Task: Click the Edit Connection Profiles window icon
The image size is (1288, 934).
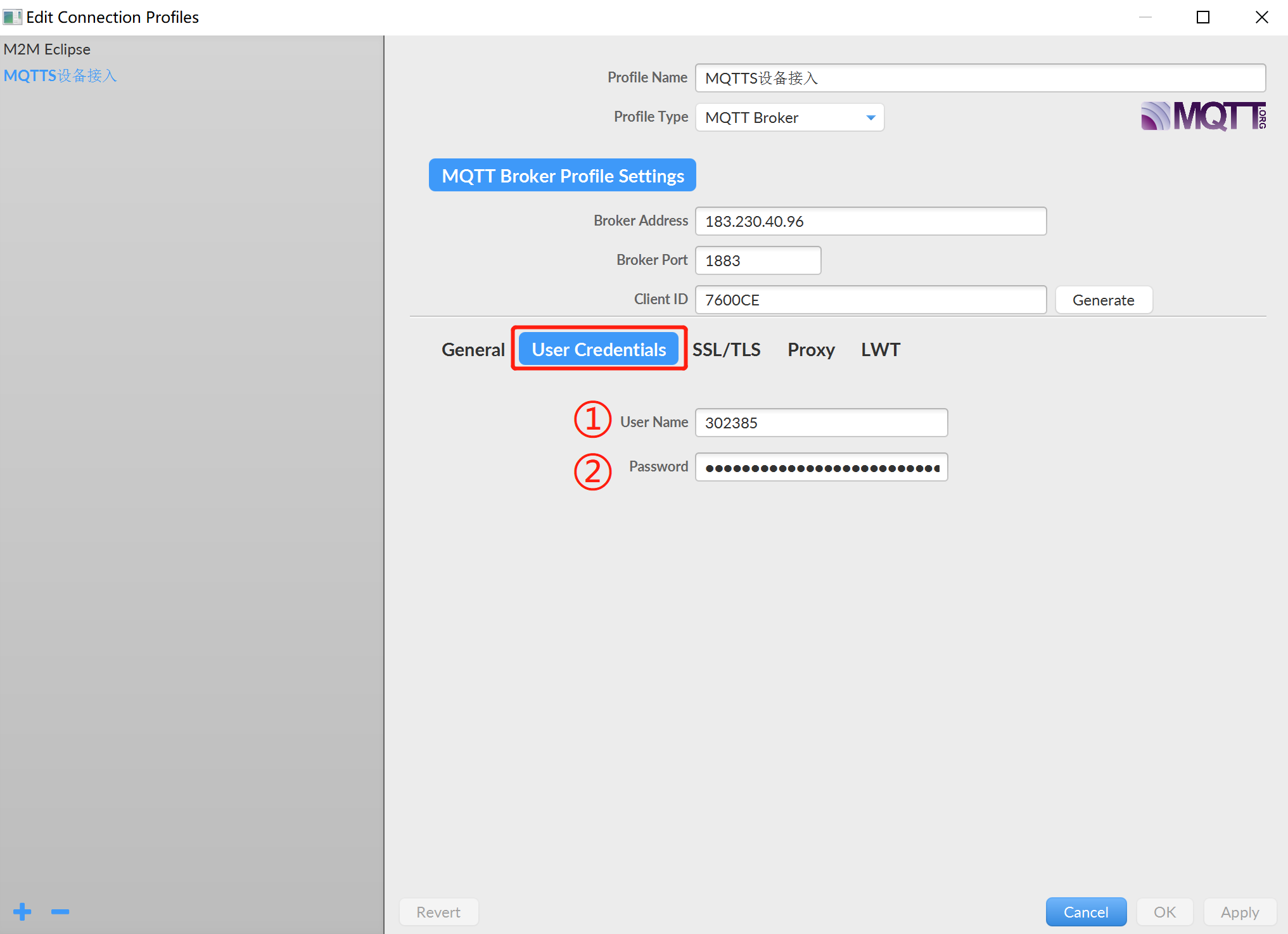Action: 13,16
